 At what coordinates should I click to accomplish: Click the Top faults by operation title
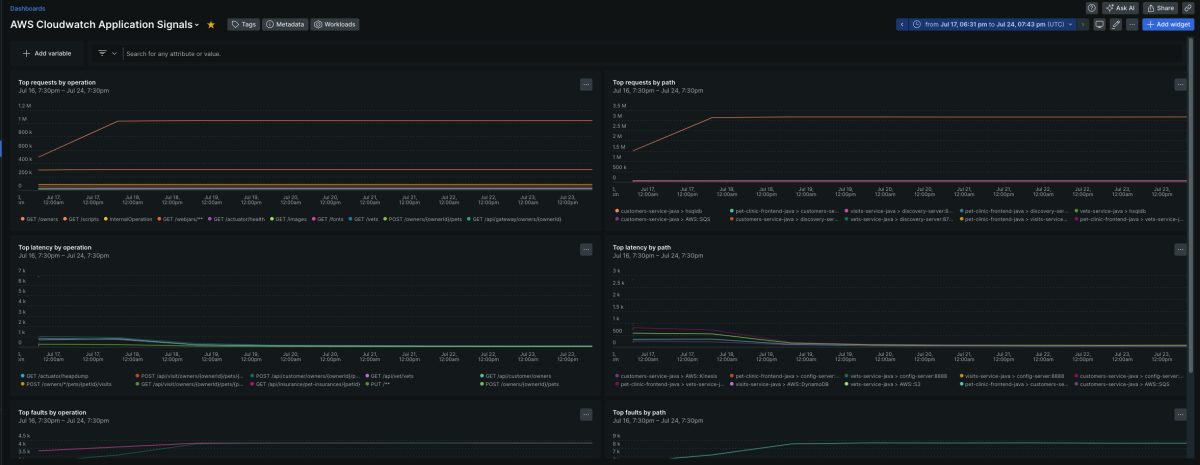pyautogui.click(x=53, y=412)
